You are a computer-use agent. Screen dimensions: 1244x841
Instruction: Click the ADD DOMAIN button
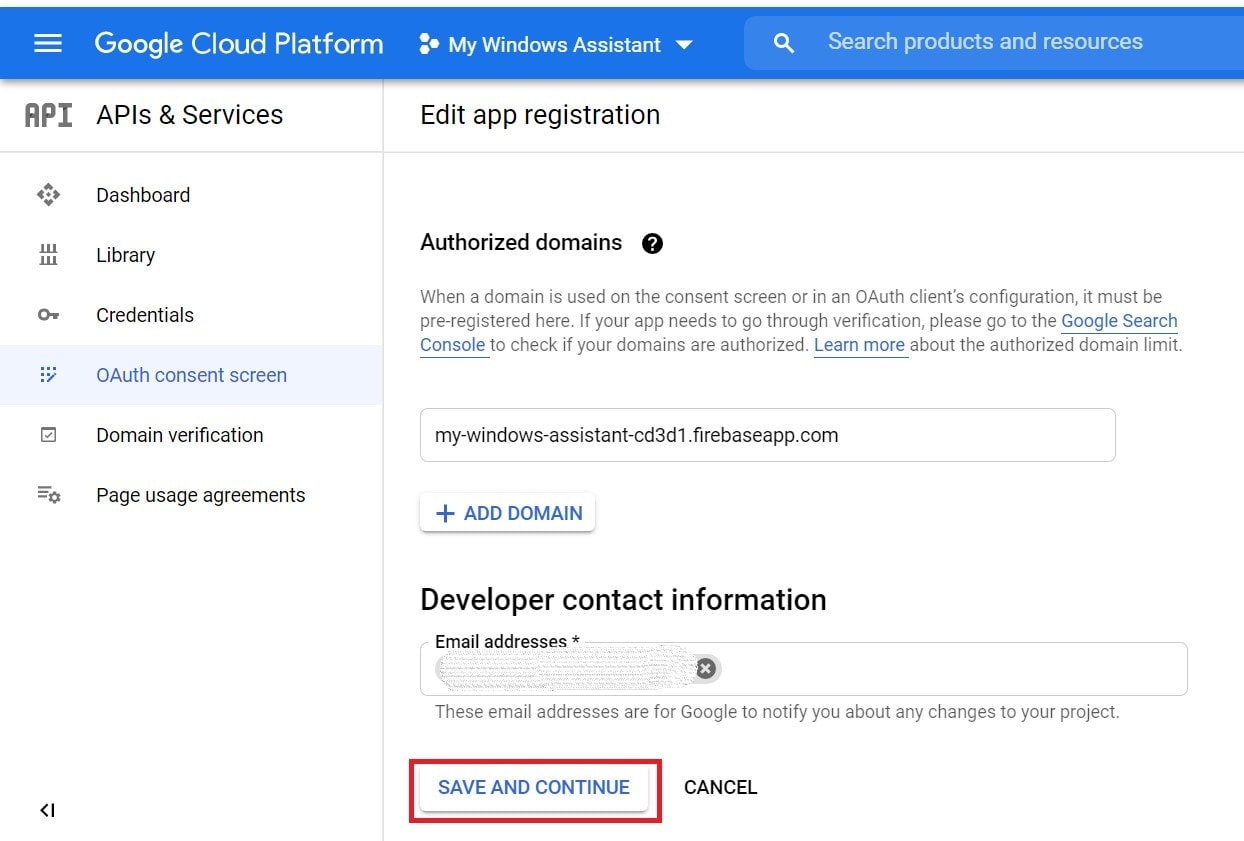pyautogui.click(x=508, y=513)
